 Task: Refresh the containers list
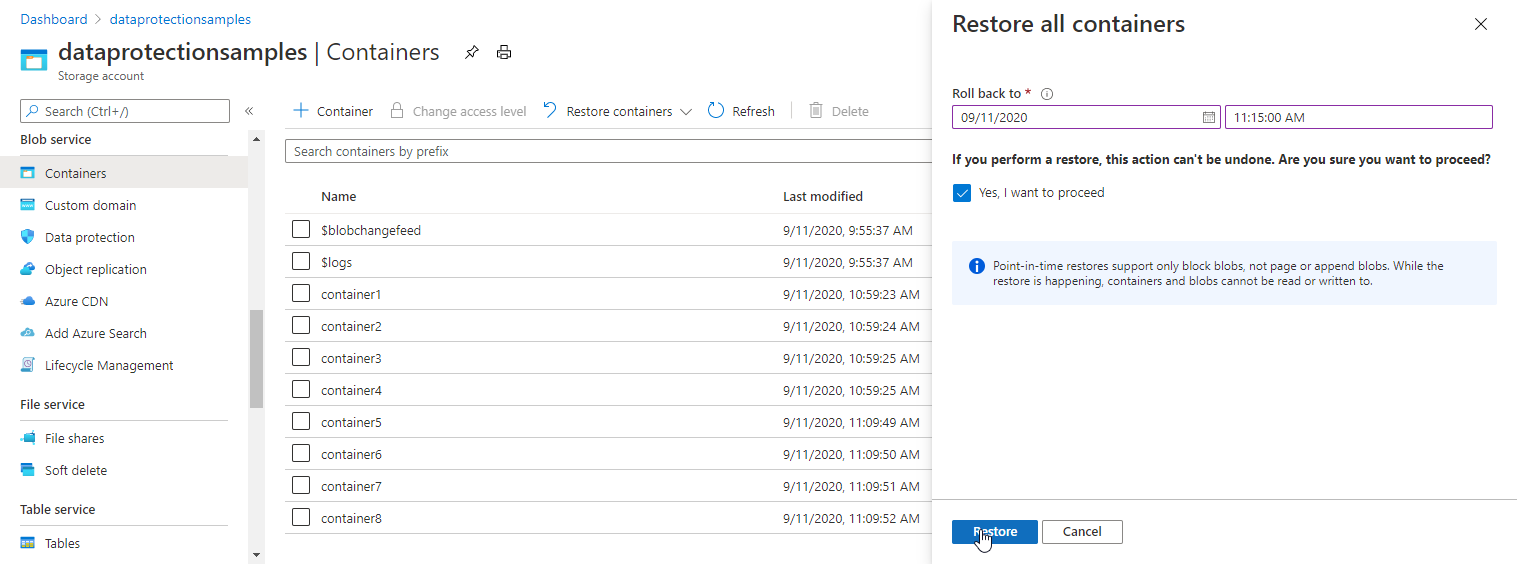(741, 111)
